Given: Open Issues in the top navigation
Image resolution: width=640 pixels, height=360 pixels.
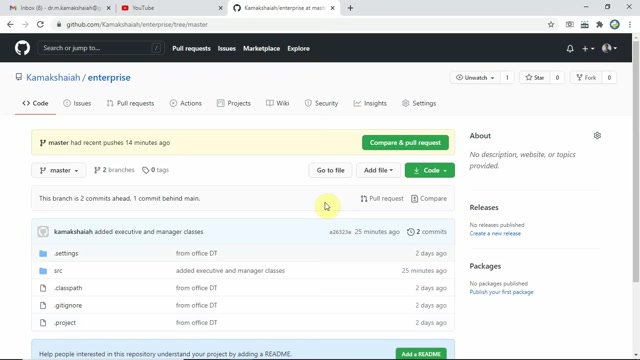Looking at the screenshot, I should (x=227, y=49).
